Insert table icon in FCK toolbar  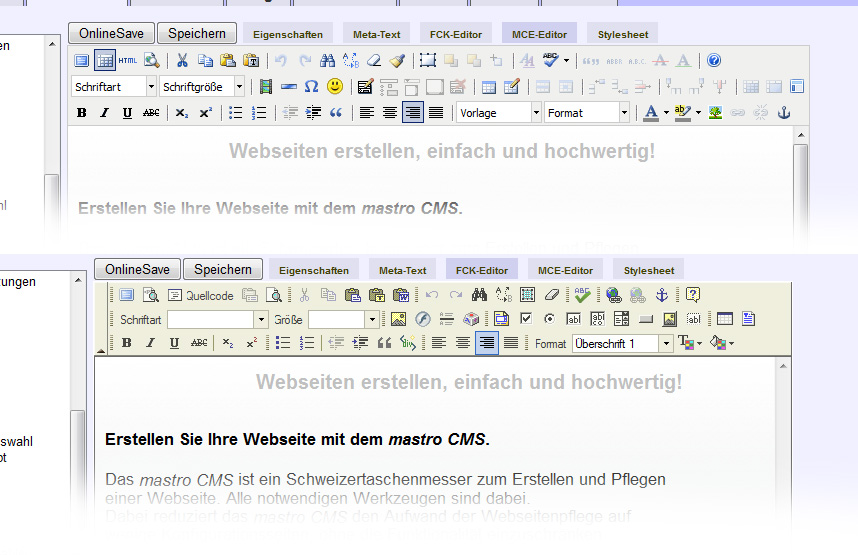click(724, 319)
